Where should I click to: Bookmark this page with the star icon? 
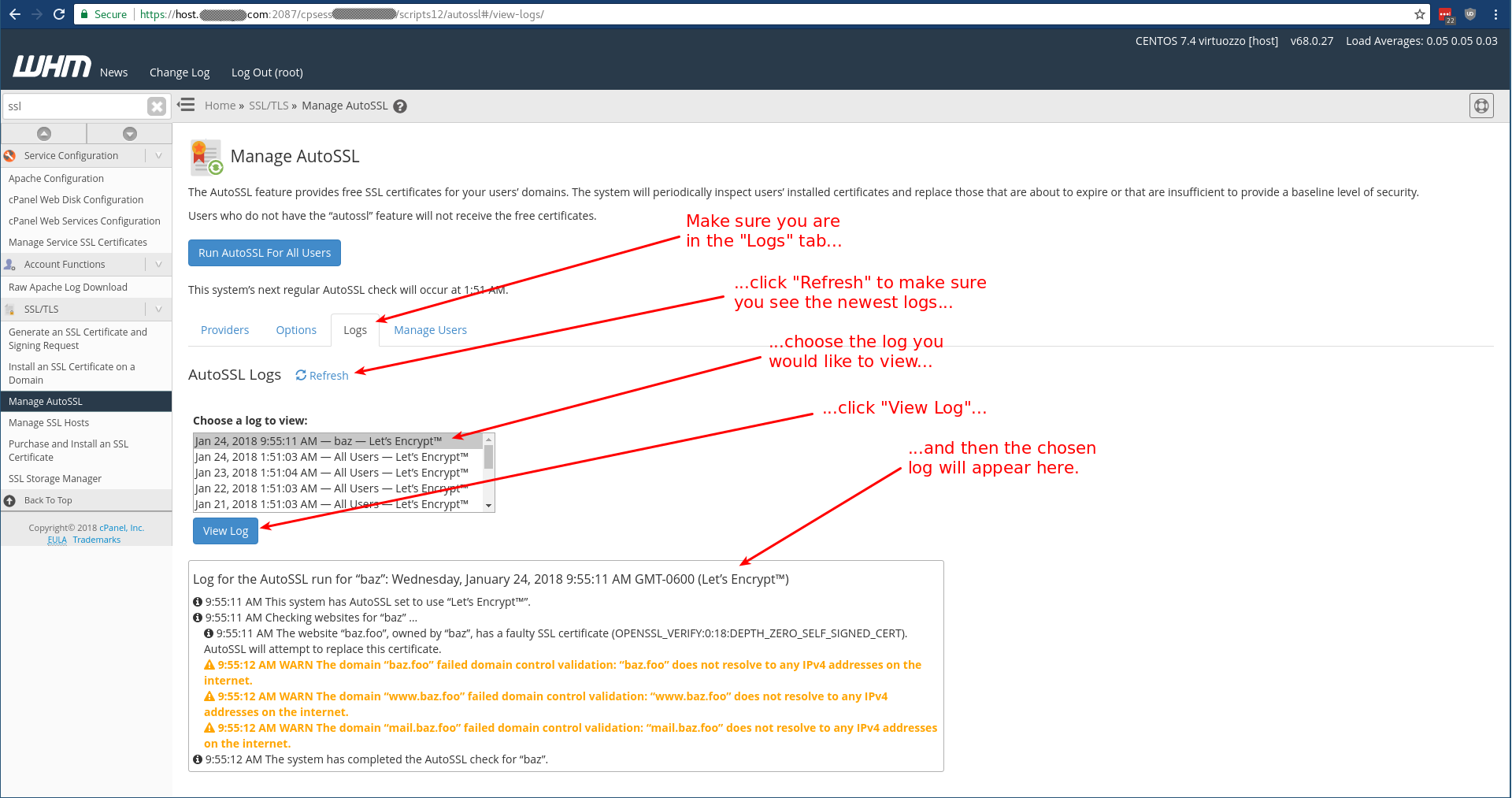click(x=1420, y=14)
